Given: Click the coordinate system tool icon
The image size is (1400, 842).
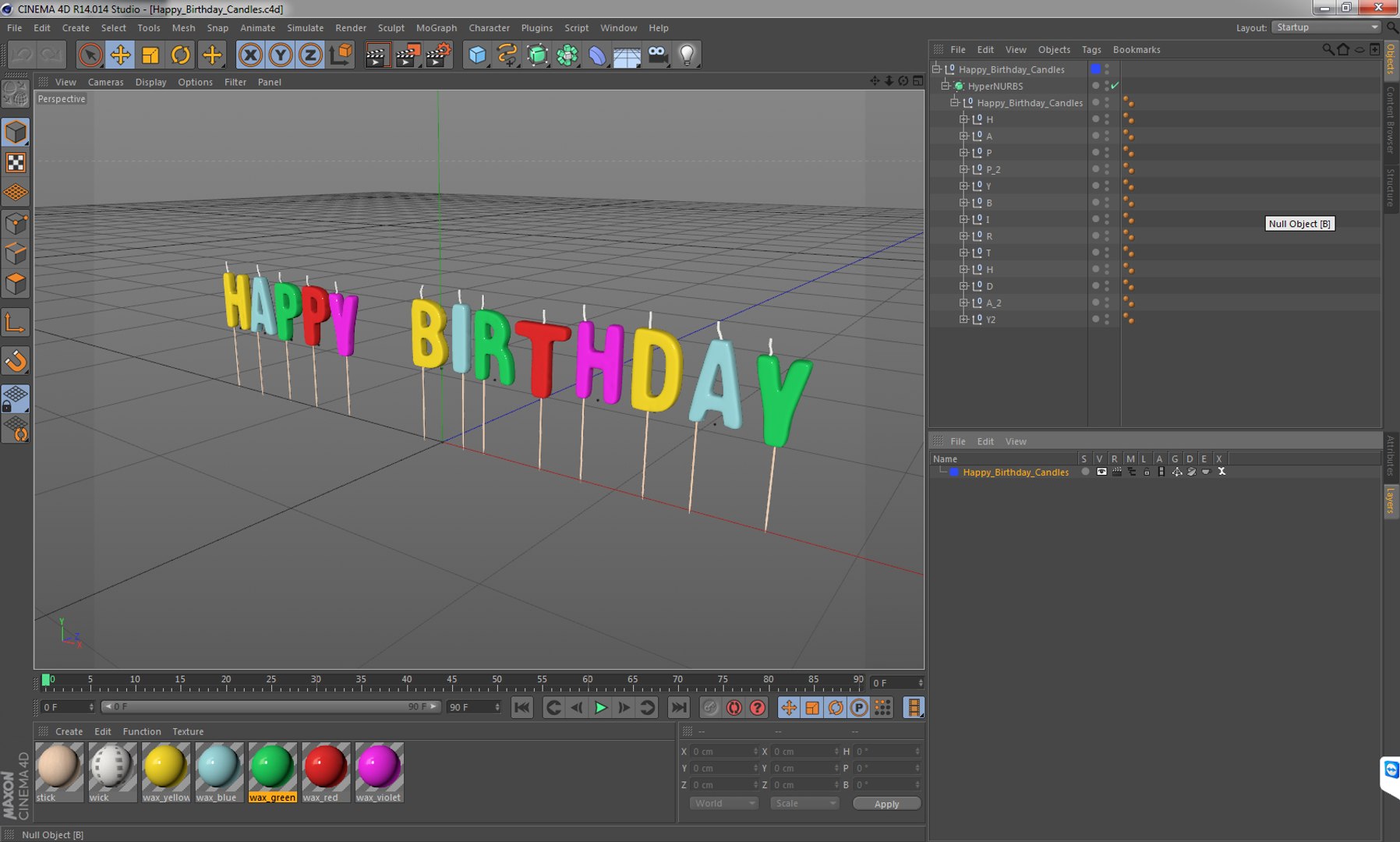Looking at the screenshot, I should click(341, 55).
